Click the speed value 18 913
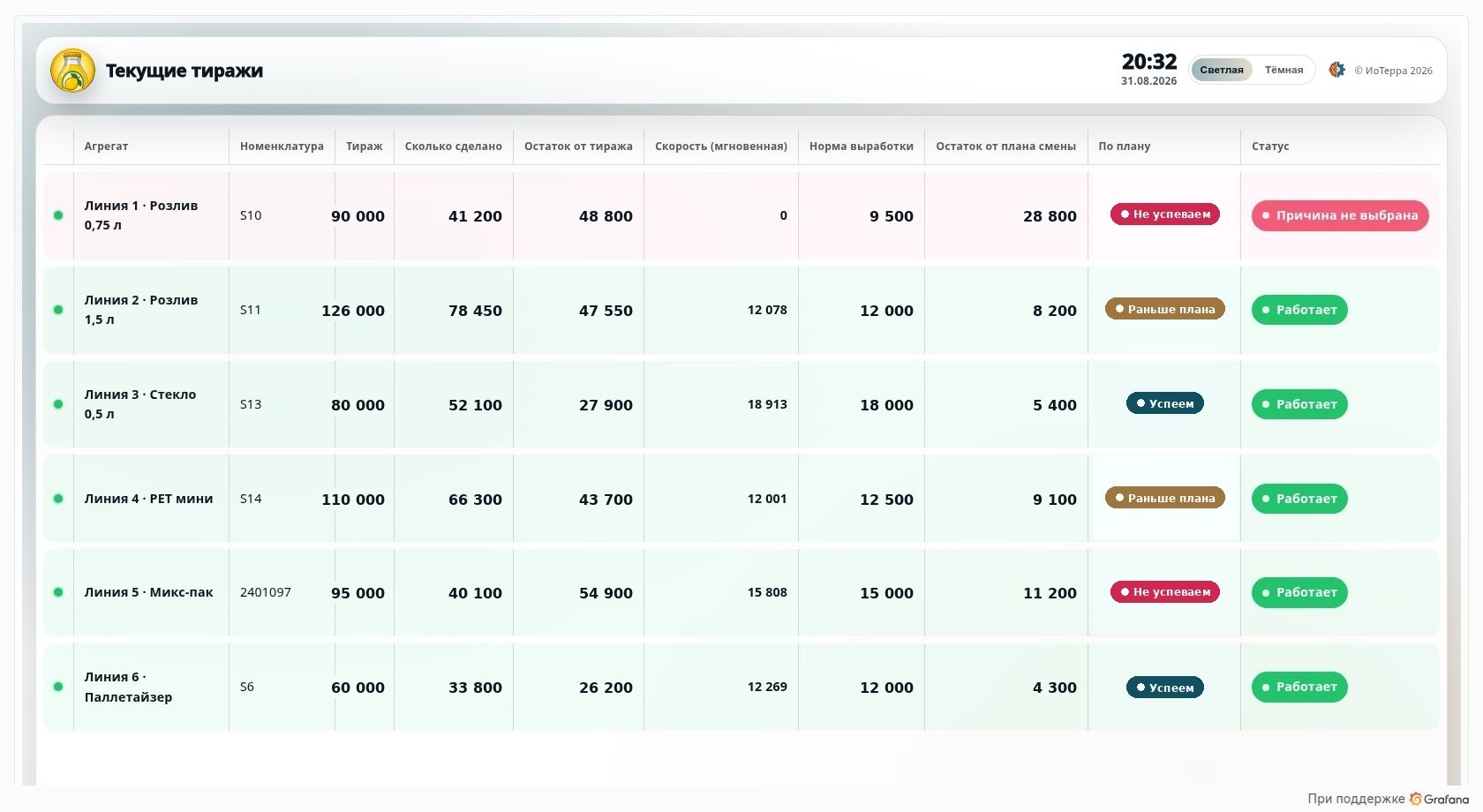The height and width of the screenshot is (812, 1483). click(767, 404)
